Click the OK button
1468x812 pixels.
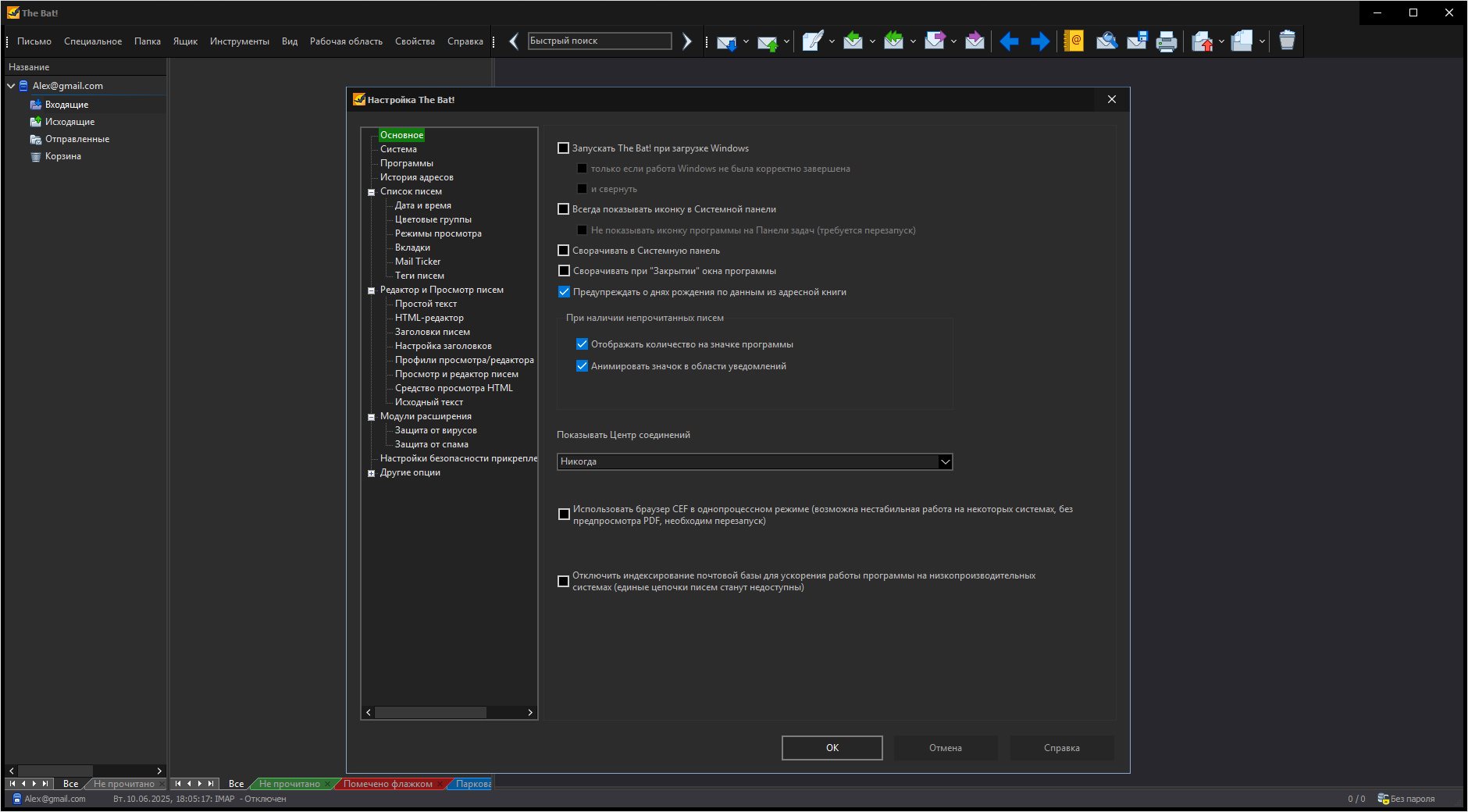[832, 748]
